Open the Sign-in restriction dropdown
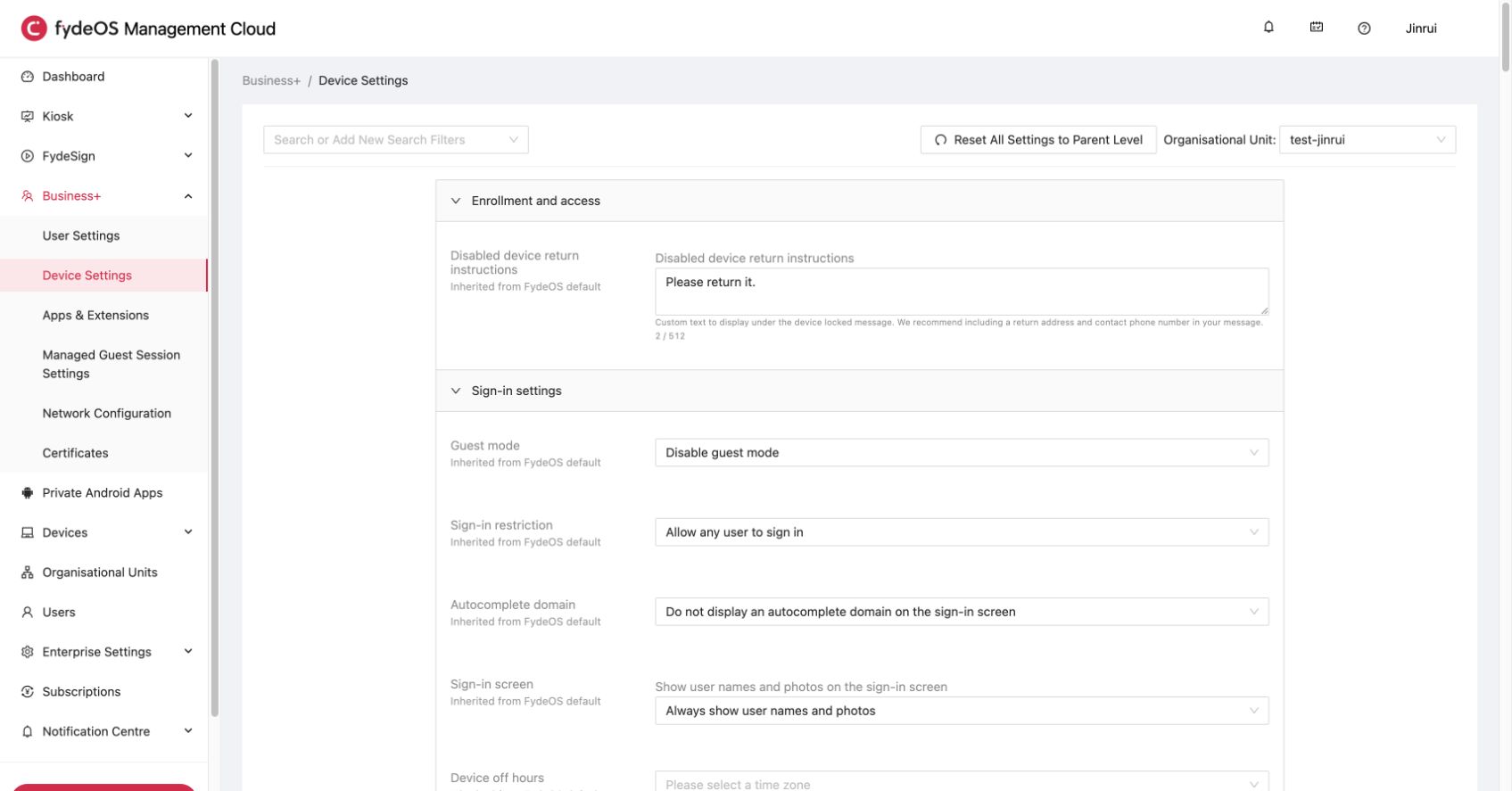This screenshot has width=1512, height=791. (962, 532)
